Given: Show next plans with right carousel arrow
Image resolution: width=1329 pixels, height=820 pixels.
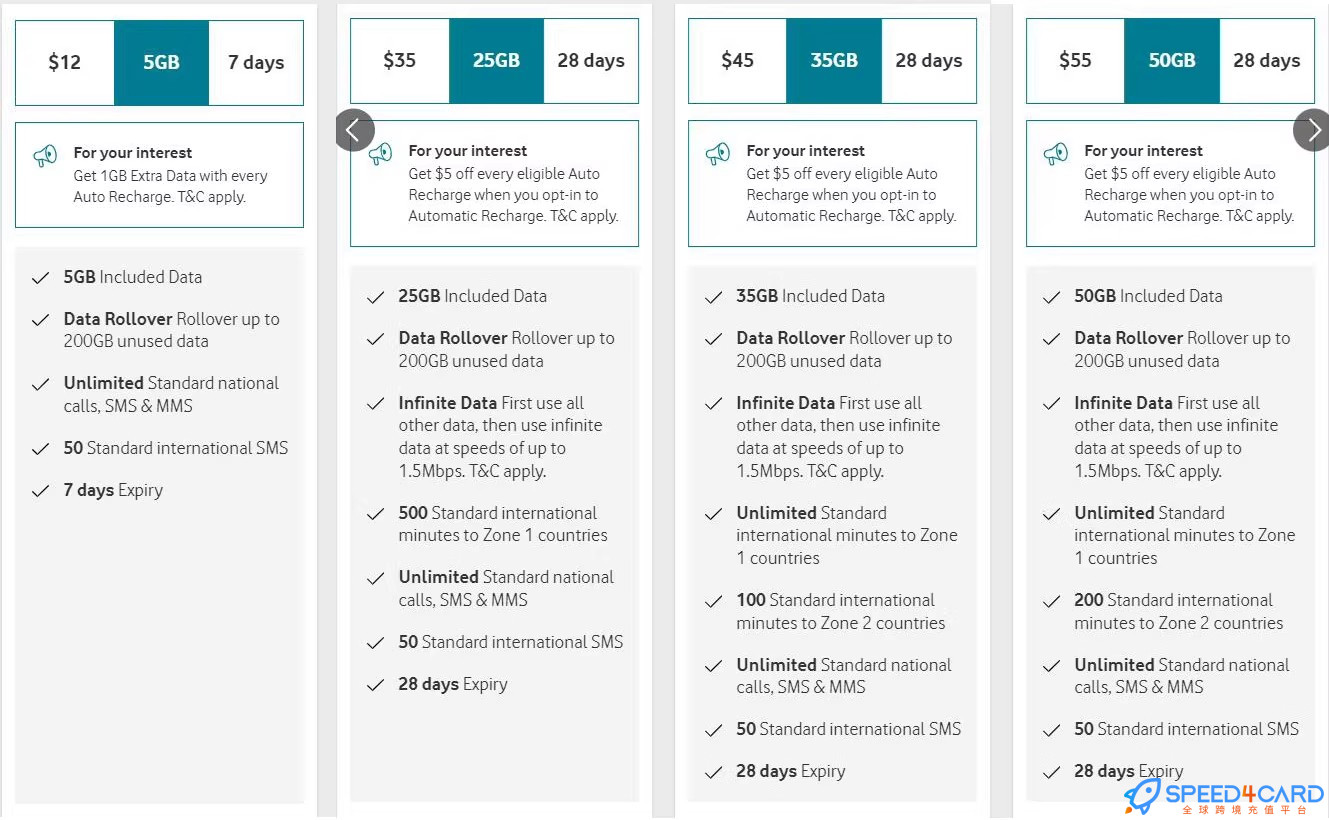Looking at the screenshot, I should point(1312,130).
